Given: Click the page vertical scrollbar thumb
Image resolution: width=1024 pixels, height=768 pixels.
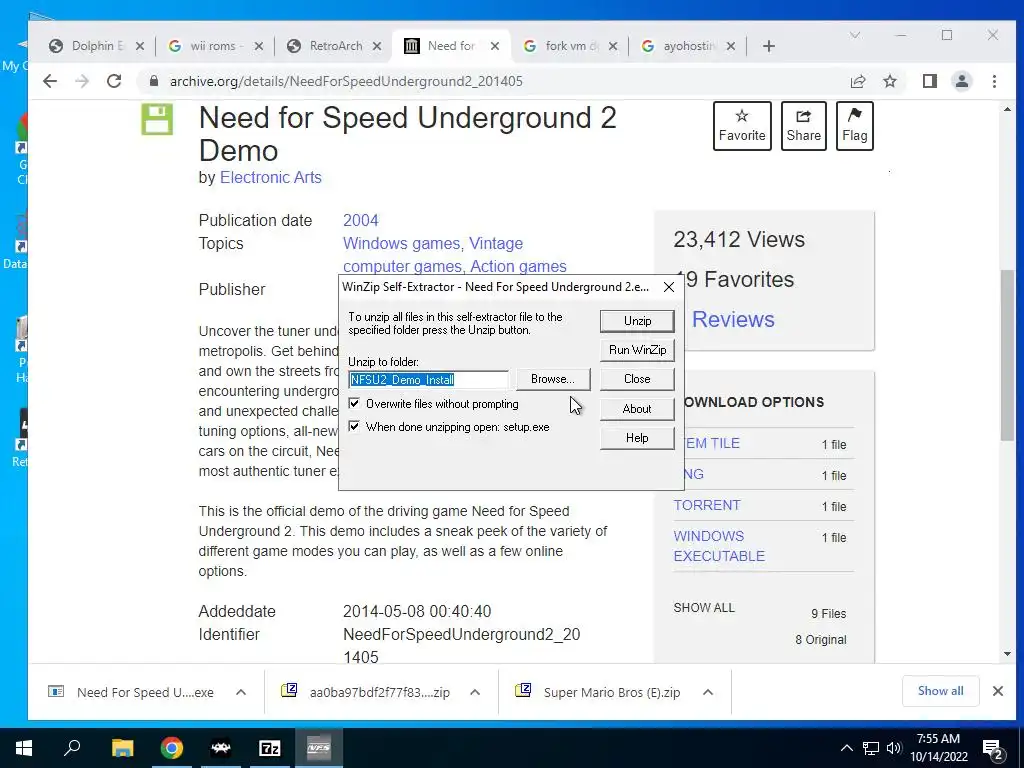Looking at the screenshot, I should [x=1007, y=355].
